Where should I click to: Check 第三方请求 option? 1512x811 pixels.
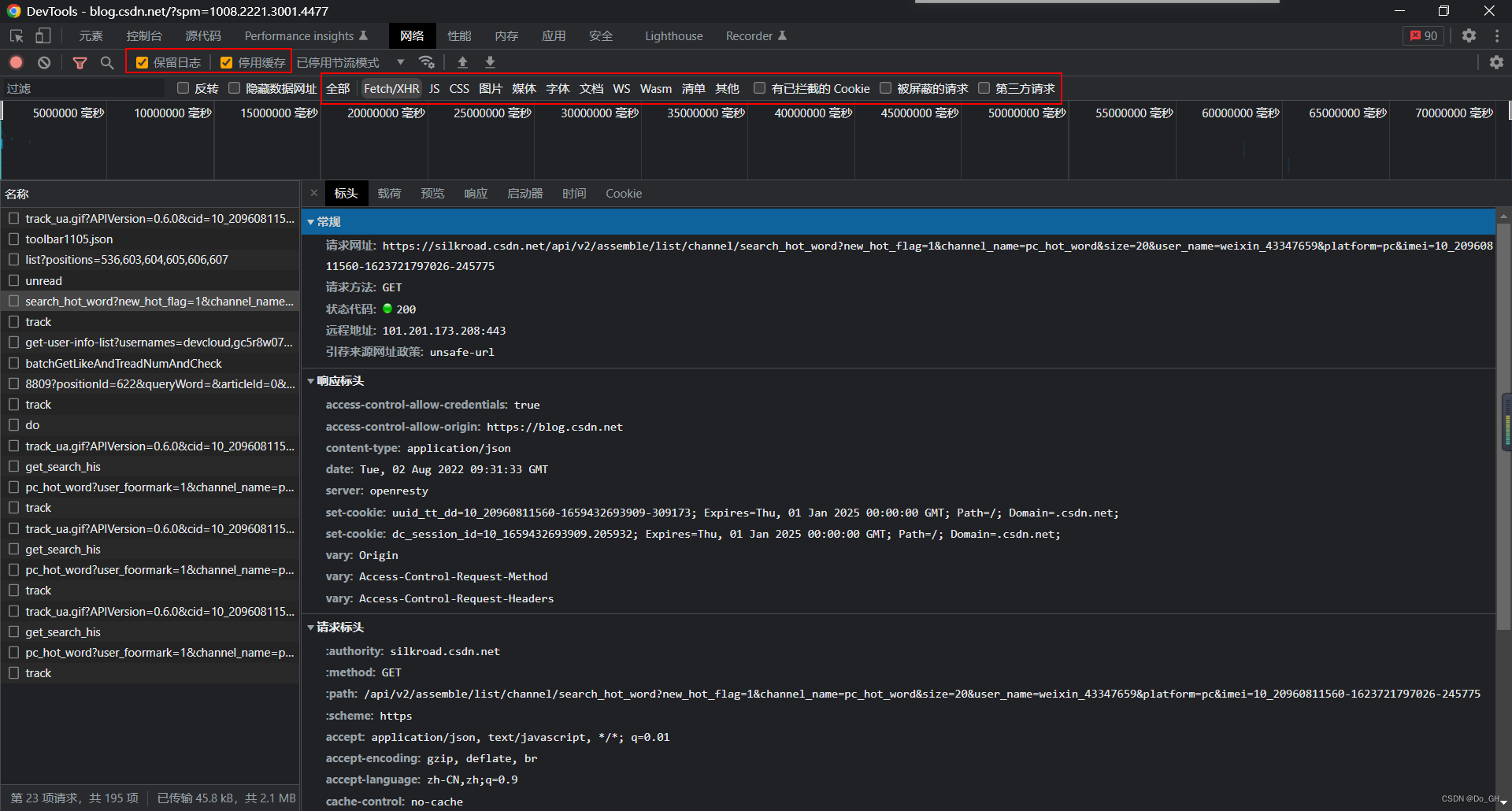(x=984, y=88)
